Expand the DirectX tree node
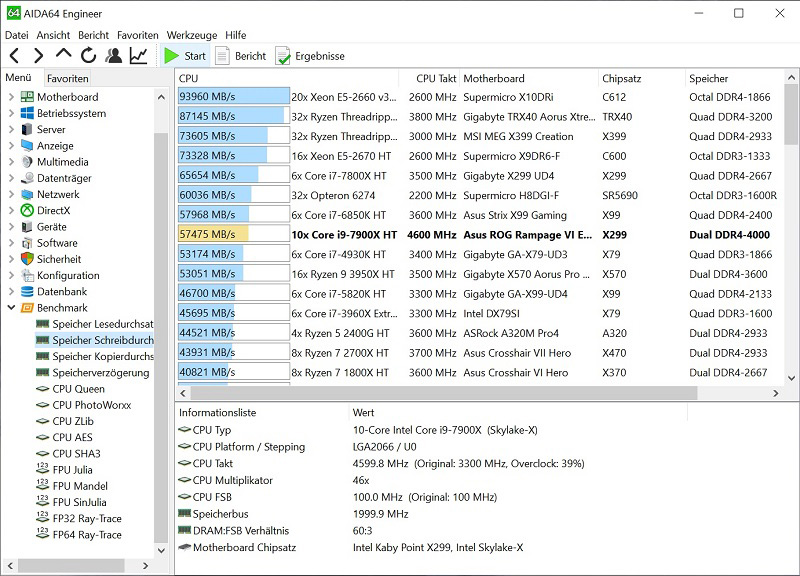The width and height of the screenshot is (800, 576). 11,210
